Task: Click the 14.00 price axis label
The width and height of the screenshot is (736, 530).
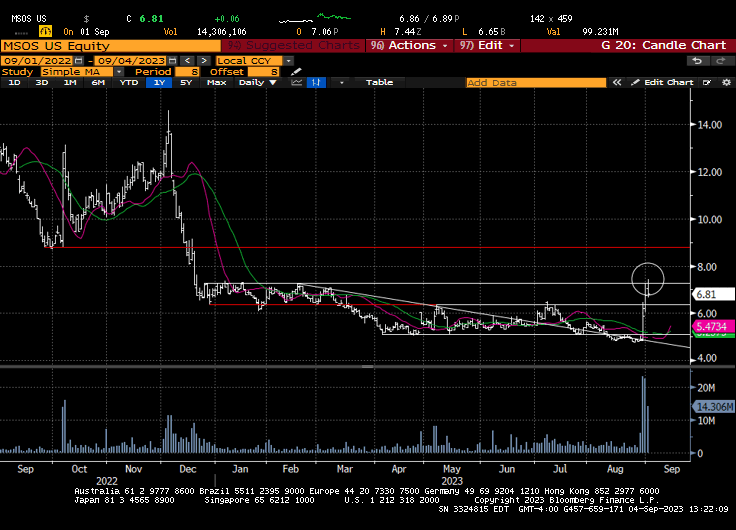Action: (710, 125)
